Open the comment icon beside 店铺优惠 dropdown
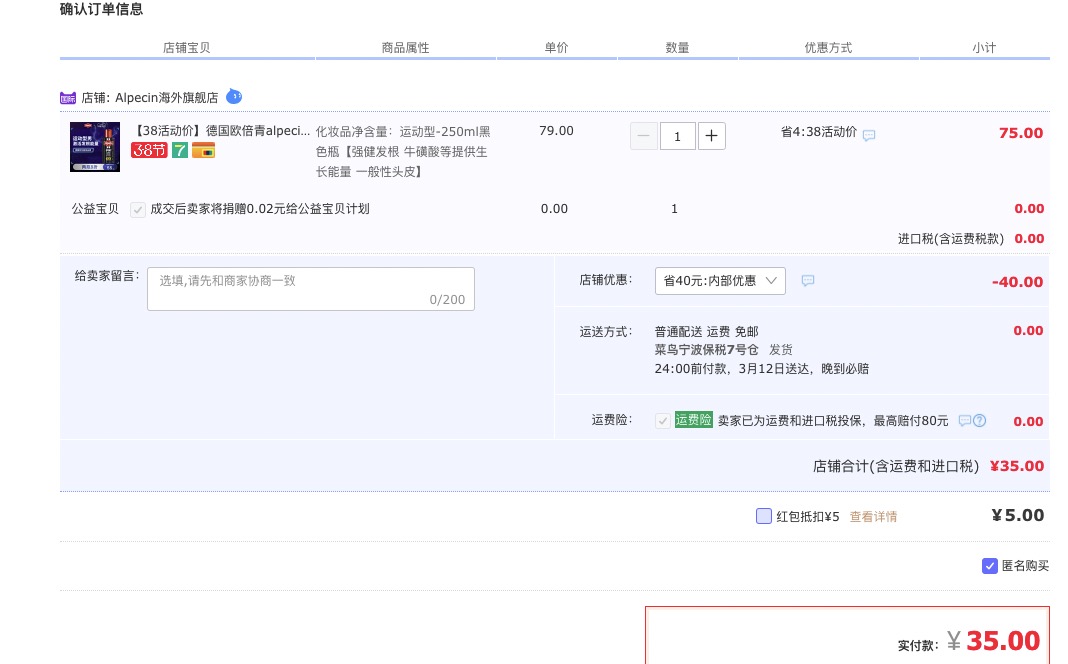The image size is (1068, 664). pos(808,281)
